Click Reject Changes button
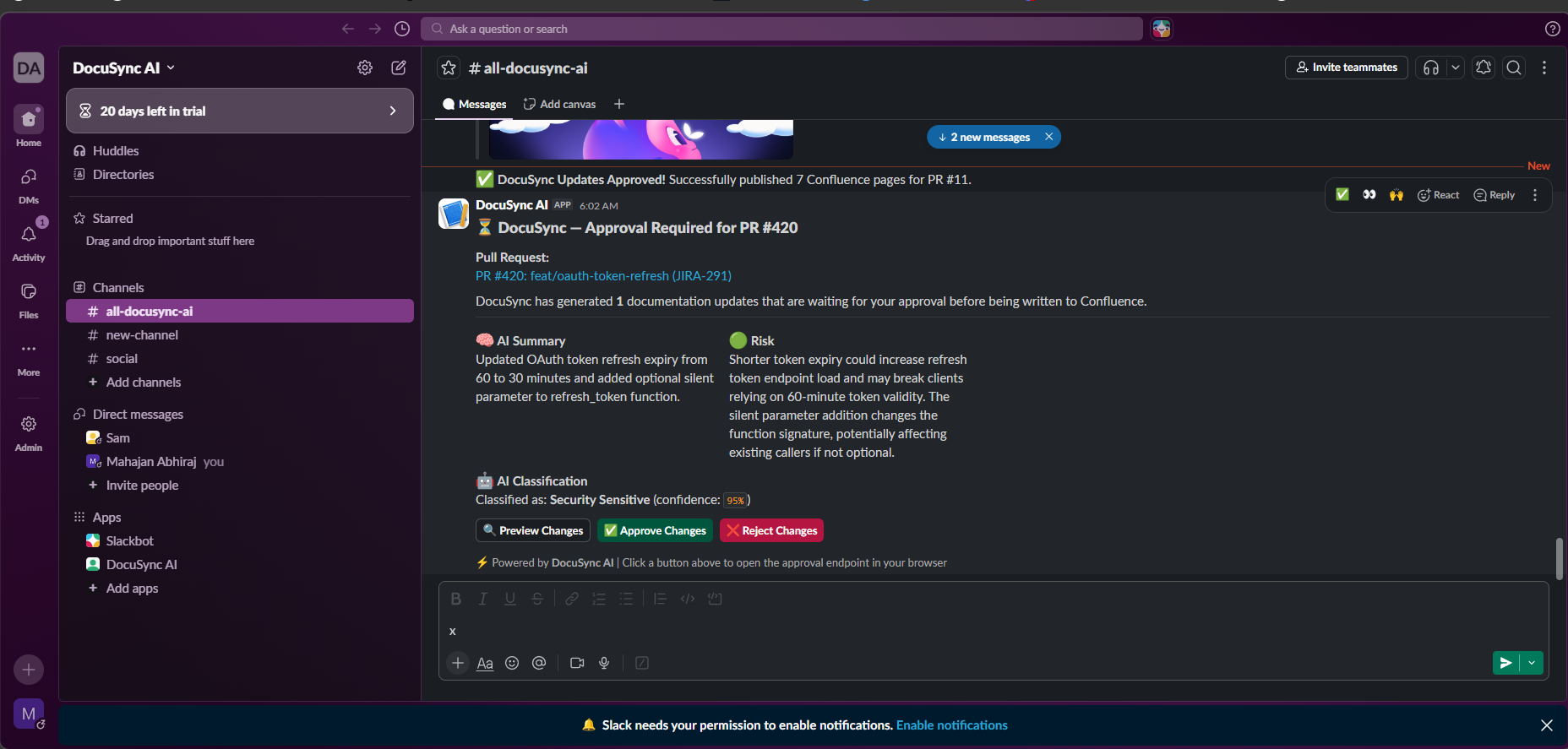 771,530
